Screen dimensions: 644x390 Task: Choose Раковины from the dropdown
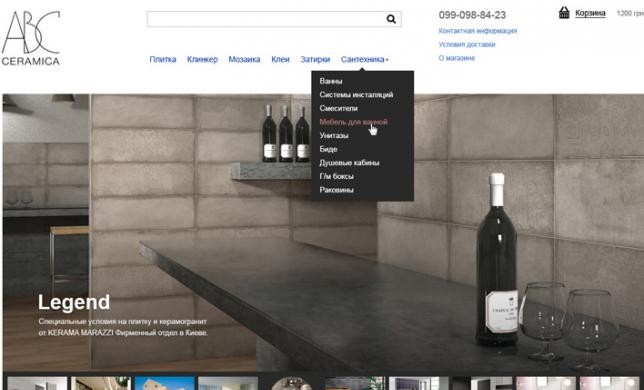click(x=336, y=190)
